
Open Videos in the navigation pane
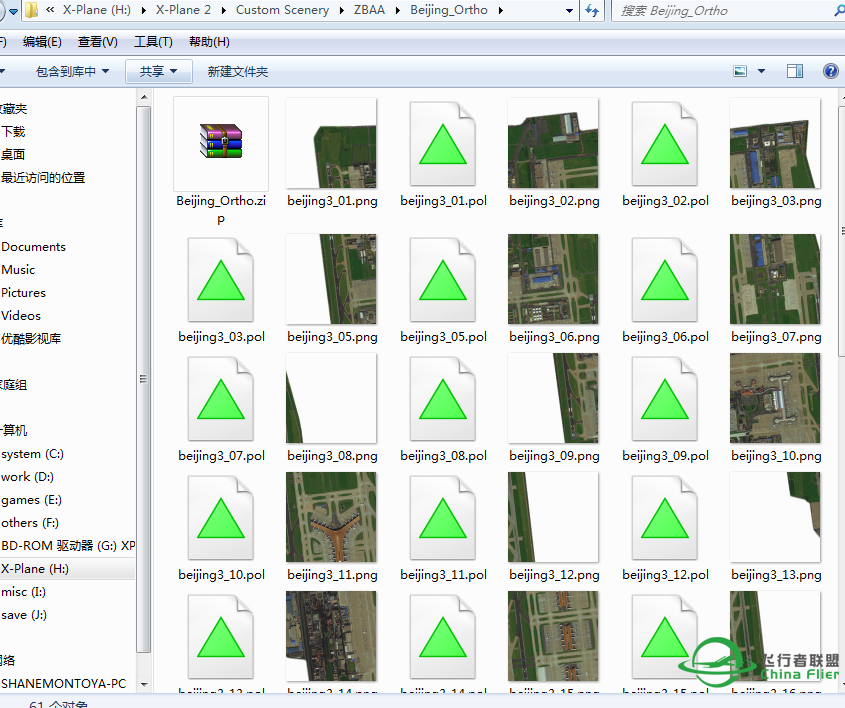pos(21,316)
